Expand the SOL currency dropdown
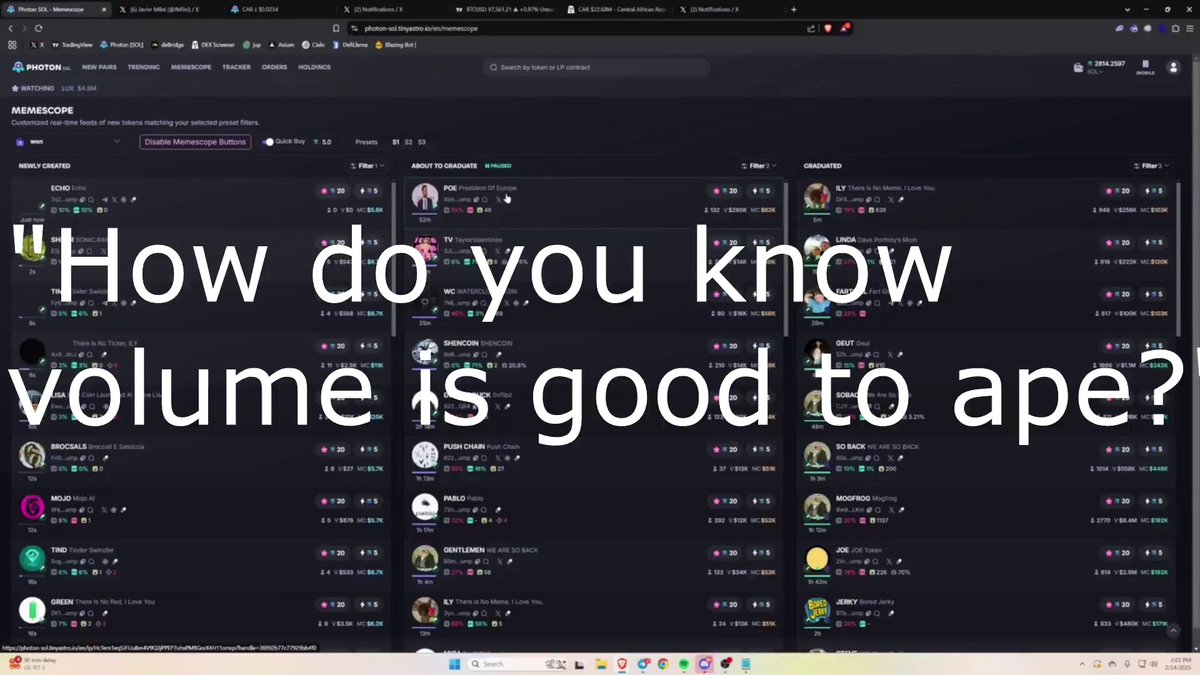1200x675 pixels. (x=1096, y=72)
